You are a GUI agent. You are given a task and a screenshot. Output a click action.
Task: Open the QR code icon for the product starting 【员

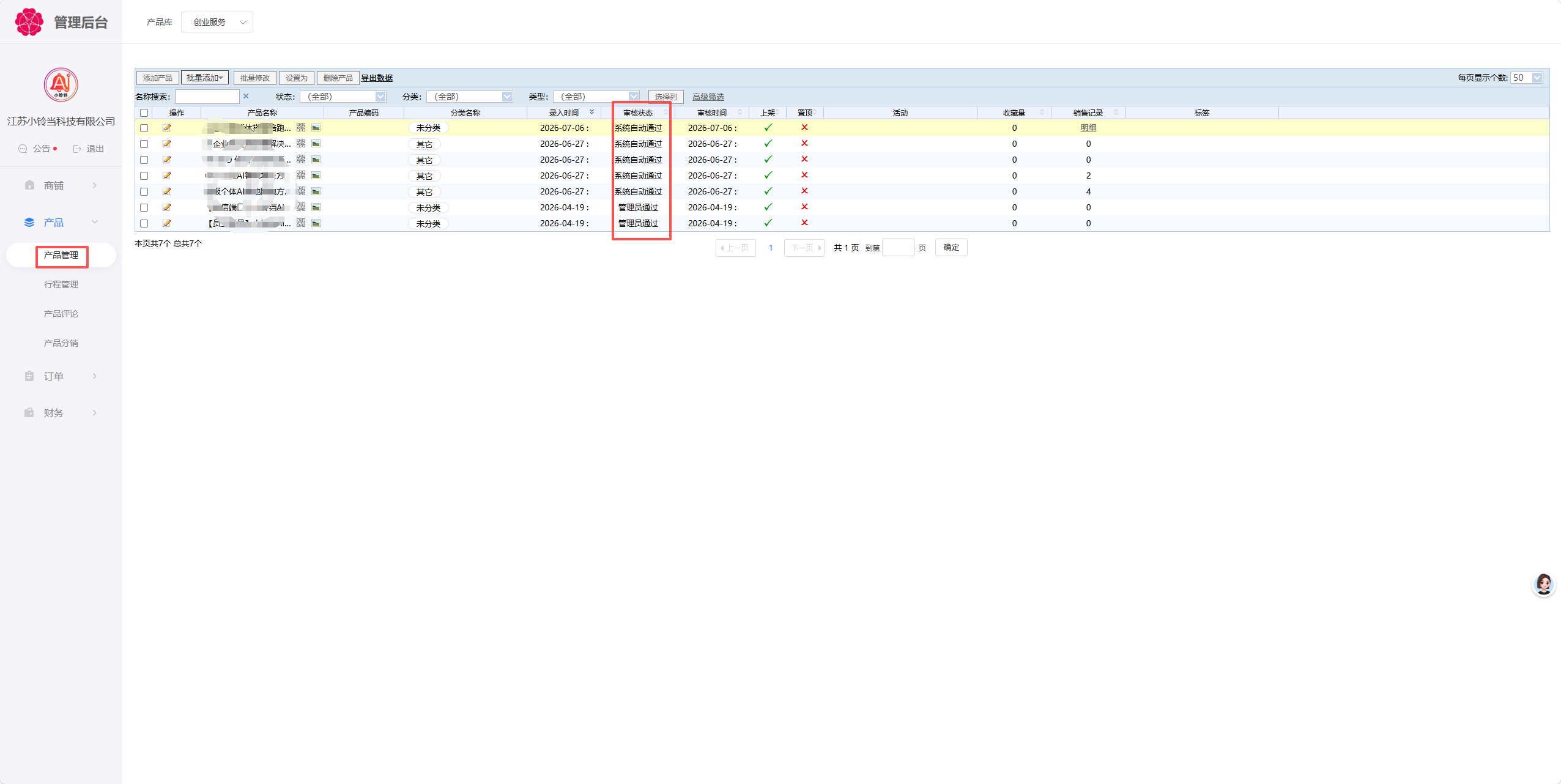[301, 223]
